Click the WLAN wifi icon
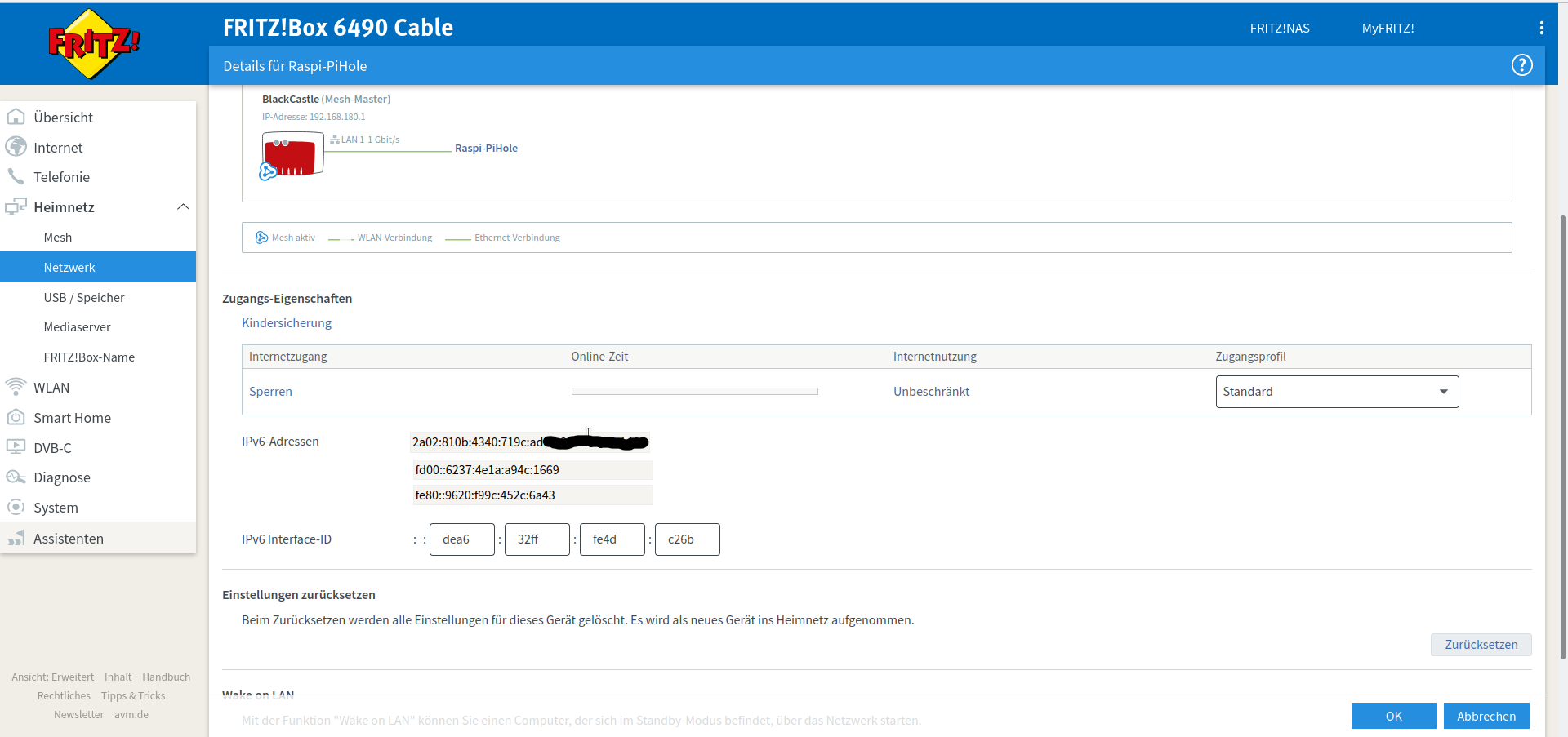Viewport: 1568px width, 737px height. 16,387
